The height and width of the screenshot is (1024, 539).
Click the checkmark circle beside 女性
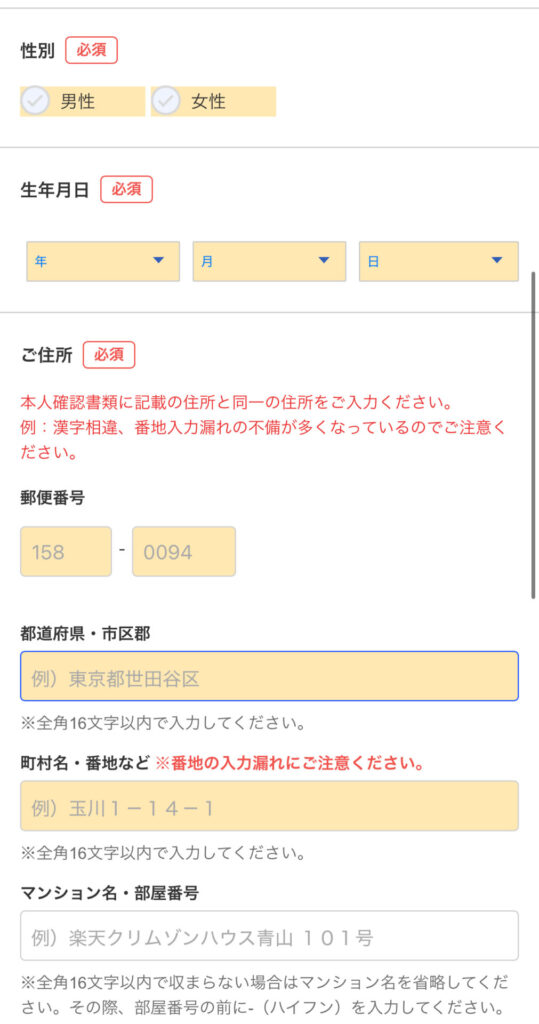pos(166,101)
